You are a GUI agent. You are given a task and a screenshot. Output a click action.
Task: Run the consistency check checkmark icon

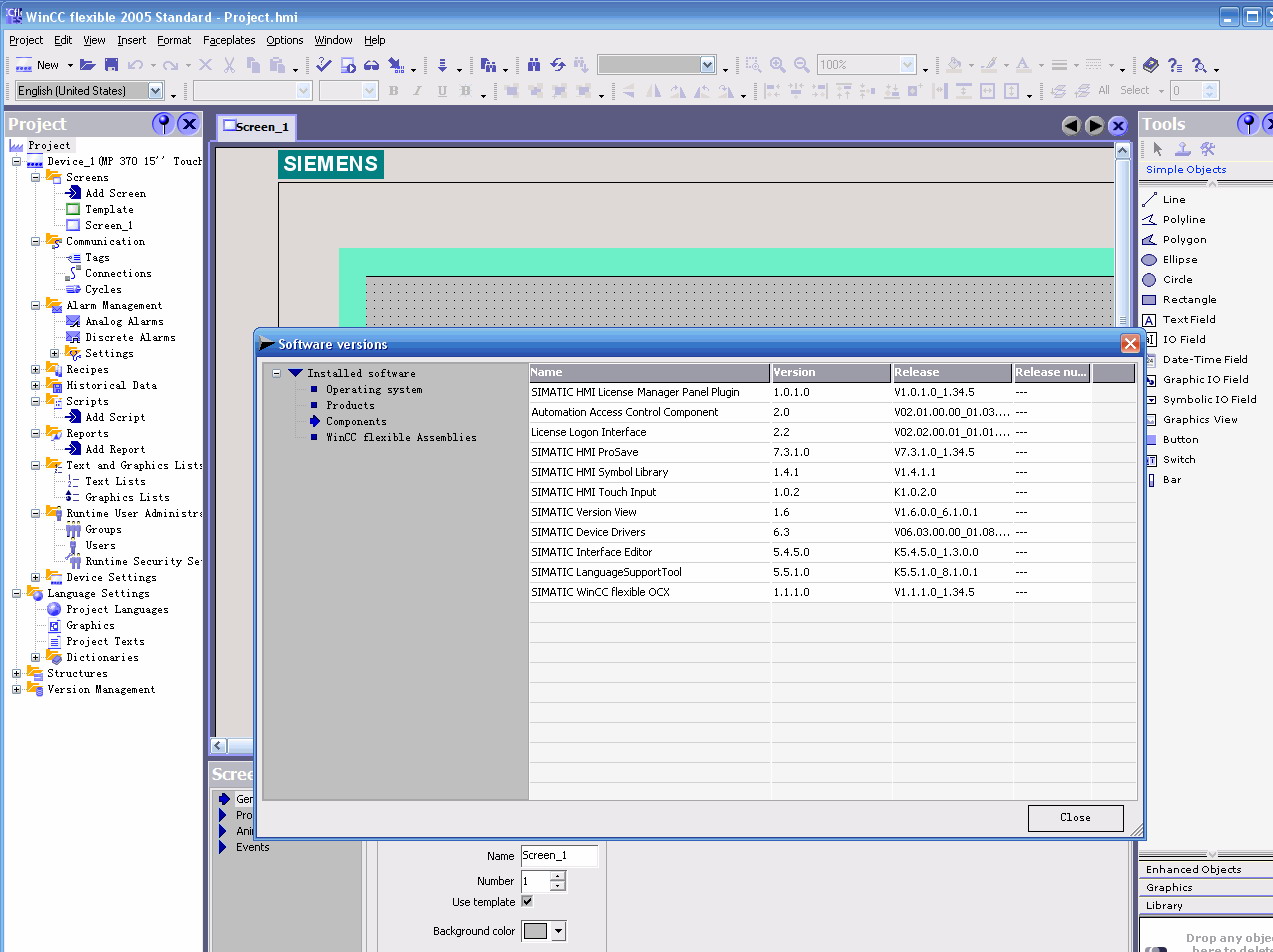click(323, 65)
